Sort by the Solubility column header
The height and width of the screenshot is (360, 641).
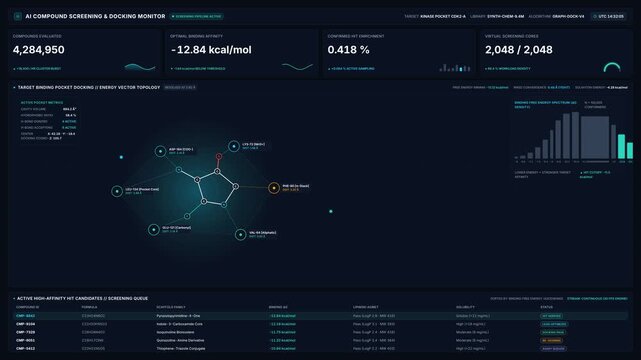[x=465, y=307]
